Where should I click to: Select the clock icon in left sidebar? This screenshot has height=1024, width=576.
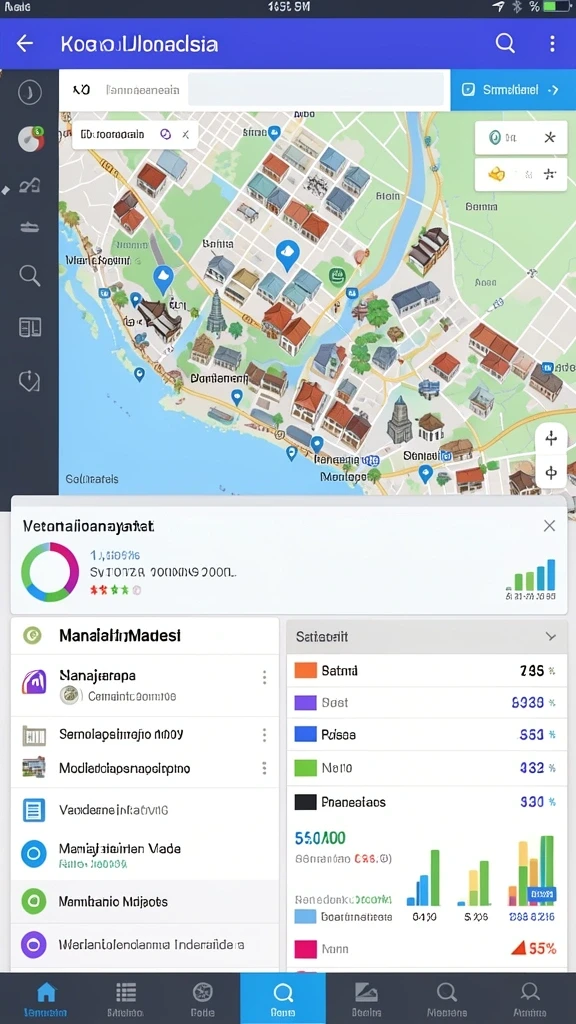coord(29,92)
